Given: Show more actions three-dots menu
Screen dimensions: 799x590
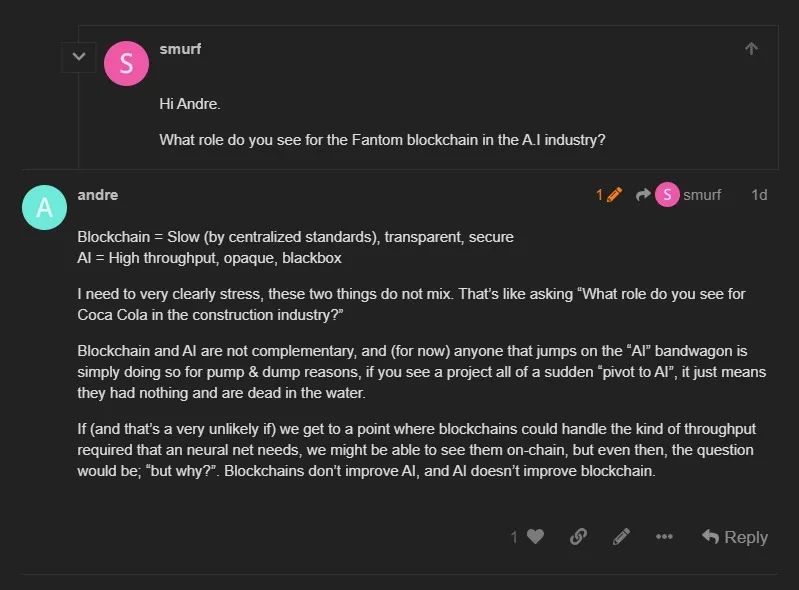Looking at the screenshot, I should pyautogui.click(x=664, y=537).
